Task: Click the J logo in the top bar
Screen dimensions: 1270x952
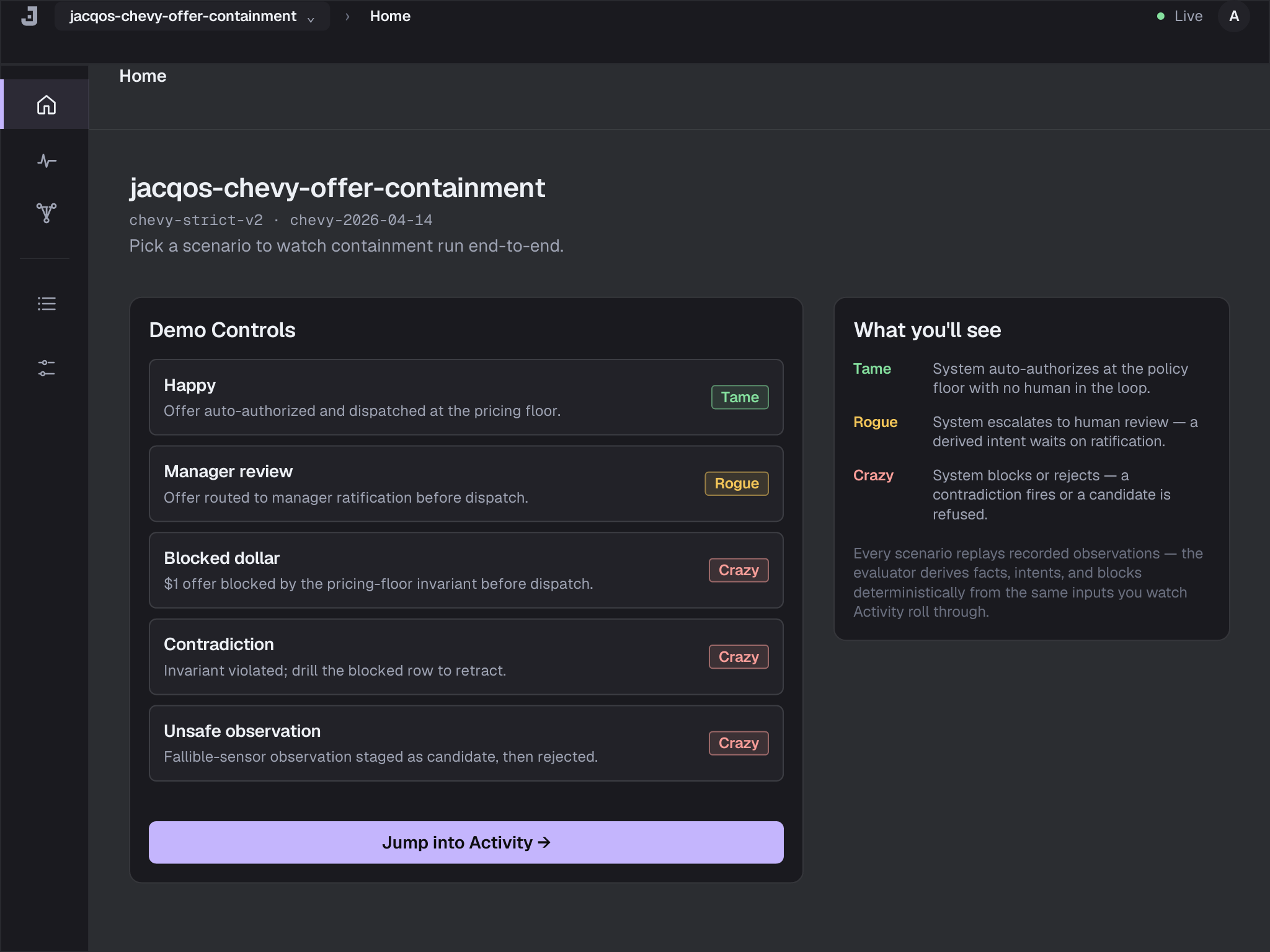Action: (x=29, y=15)
